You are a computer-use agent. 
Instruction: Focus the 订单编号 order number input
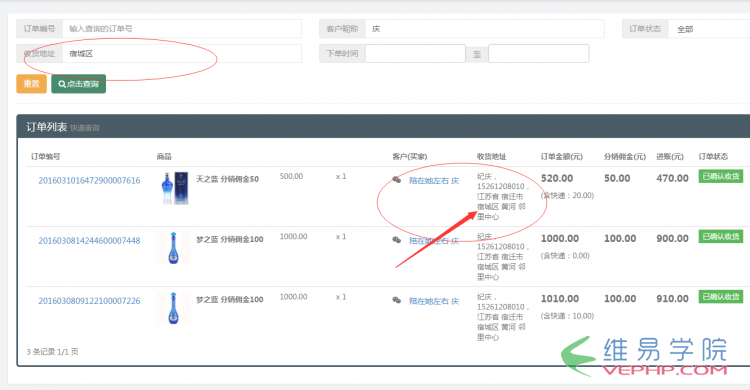click(x=182, y=29)
